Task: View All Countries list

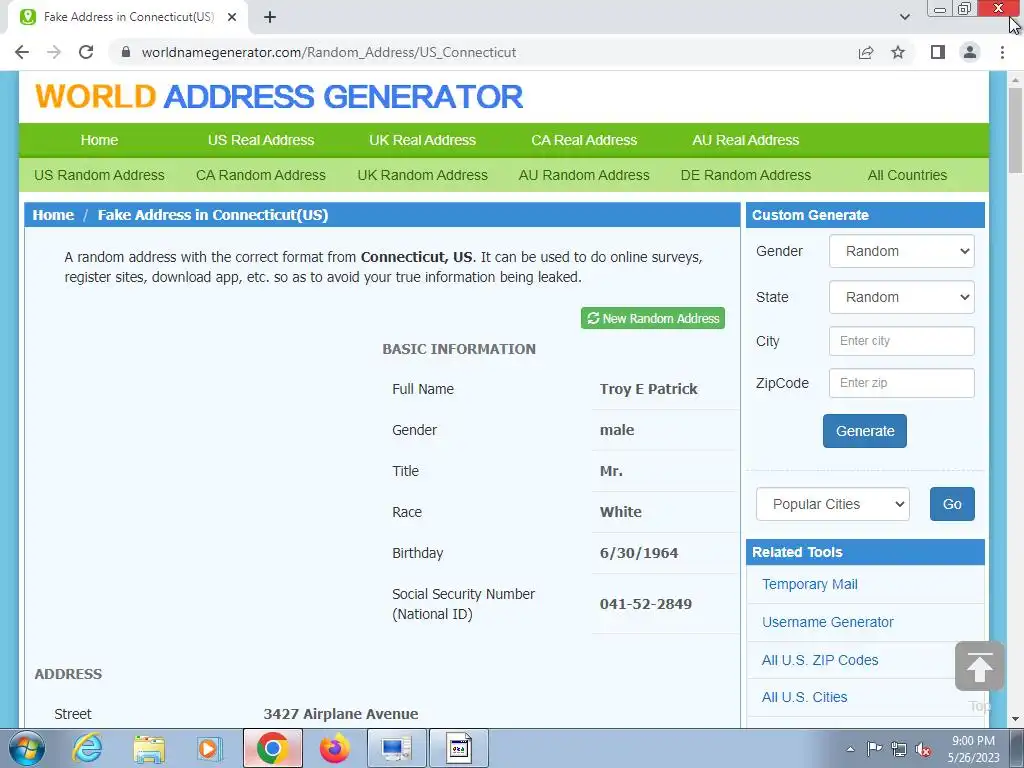Action: coord(907,175)
